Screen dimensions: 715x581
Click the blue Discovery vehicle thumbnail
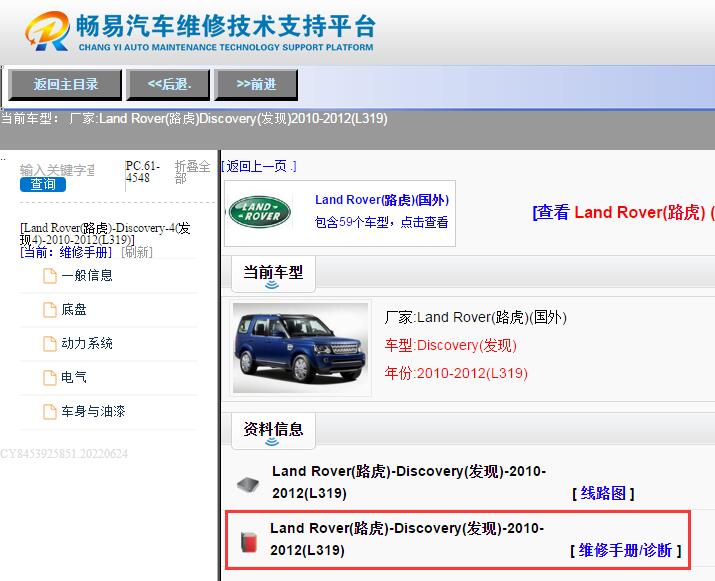301,348
